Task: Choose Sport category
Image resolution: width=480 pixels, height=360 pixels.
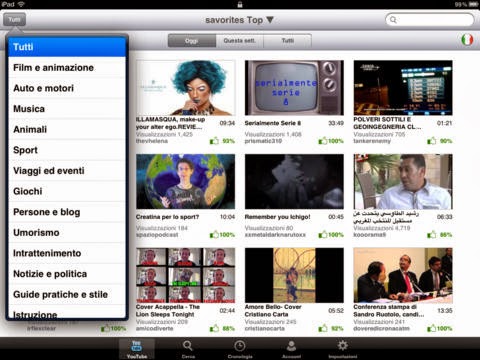Action: (67, 150)
